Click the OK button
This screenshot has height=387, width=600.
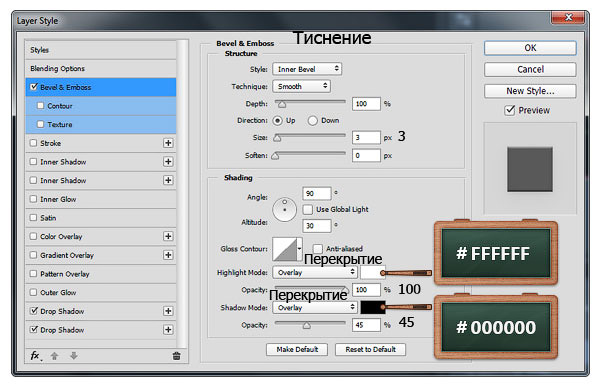click(530, 48)
